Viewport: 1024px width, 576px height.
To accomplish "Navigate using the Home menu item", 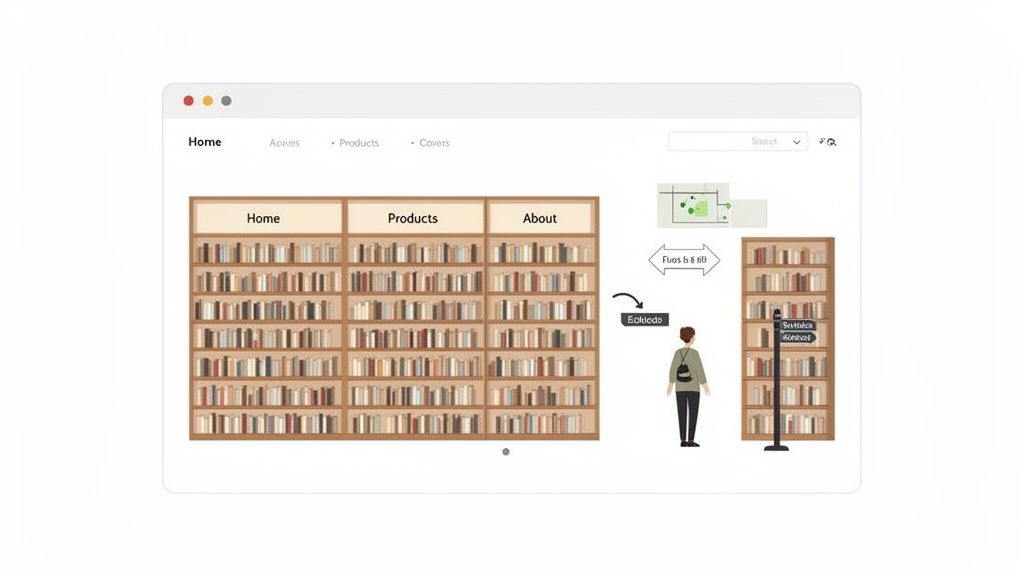I will 204,142.
